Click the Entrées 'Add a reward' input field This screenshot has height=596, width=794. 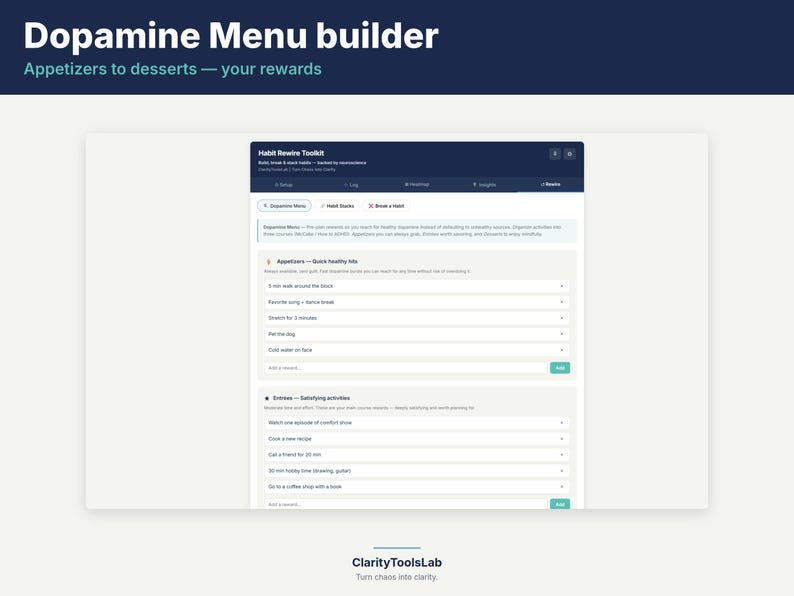click(406, 504)
